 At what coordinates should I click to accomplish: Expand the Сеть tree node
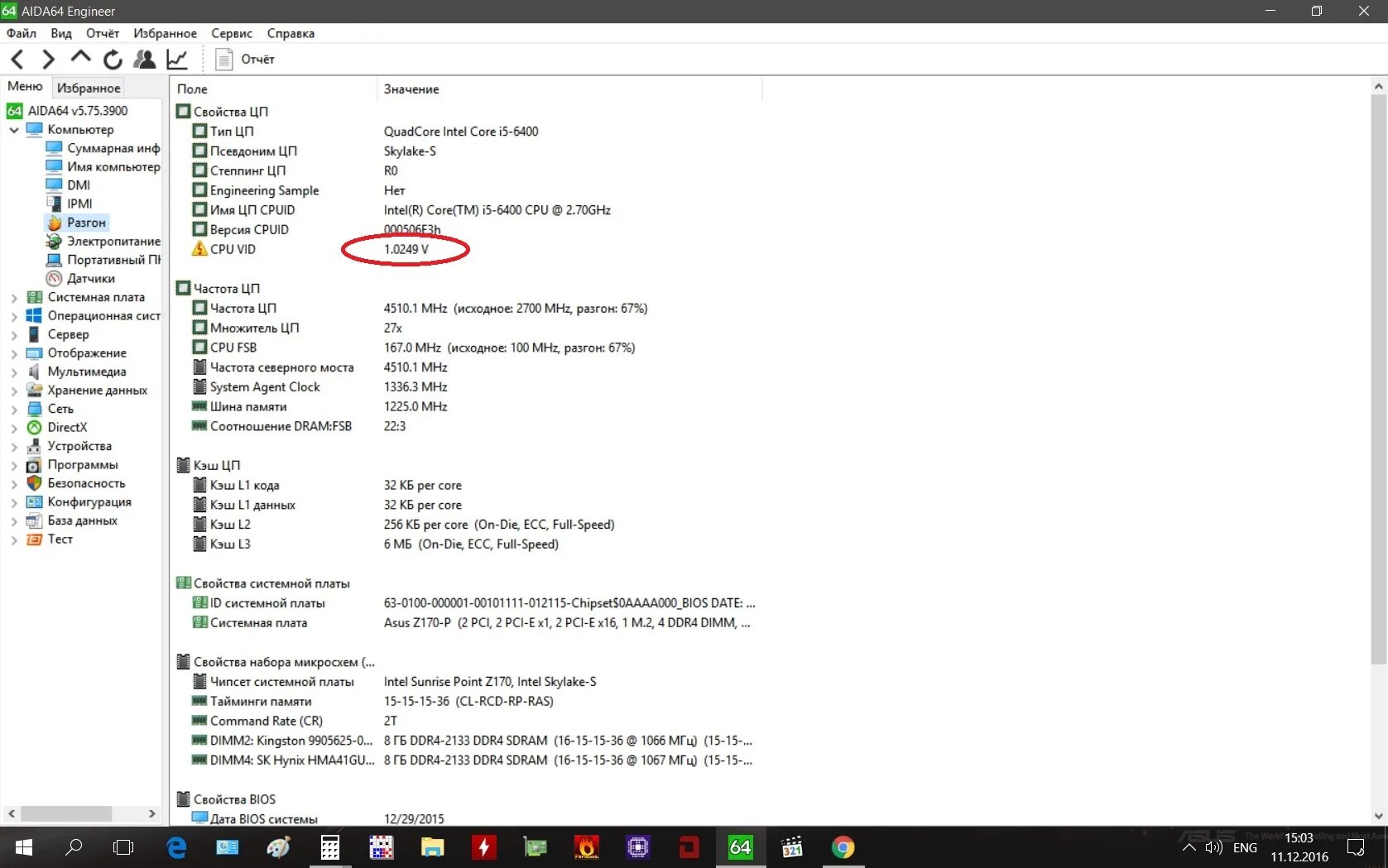pyautogui.click(x=14, y=410)
